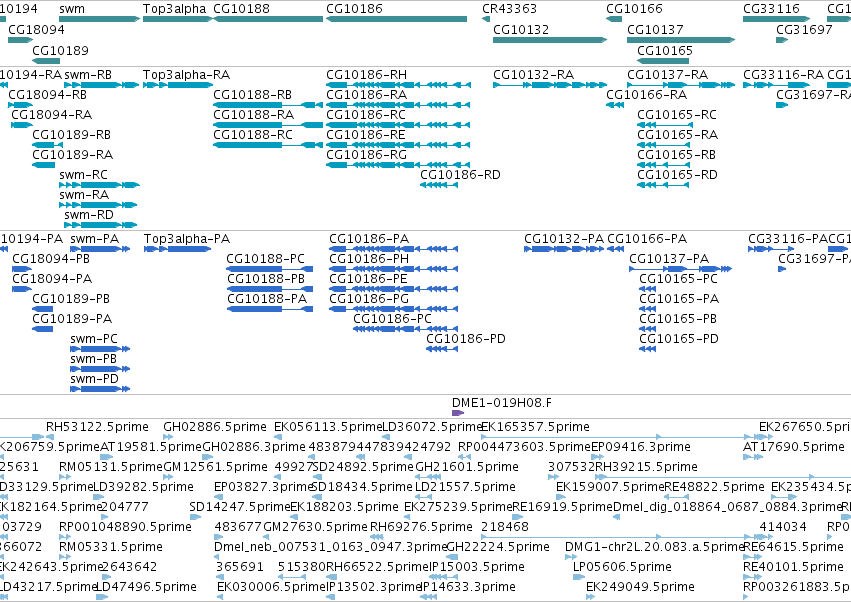Image resolution: width=851 pixels, height=602 pixels.
Task: Select protein CG10132-PA
Action: pyautogui.click(x=564, y=249)
